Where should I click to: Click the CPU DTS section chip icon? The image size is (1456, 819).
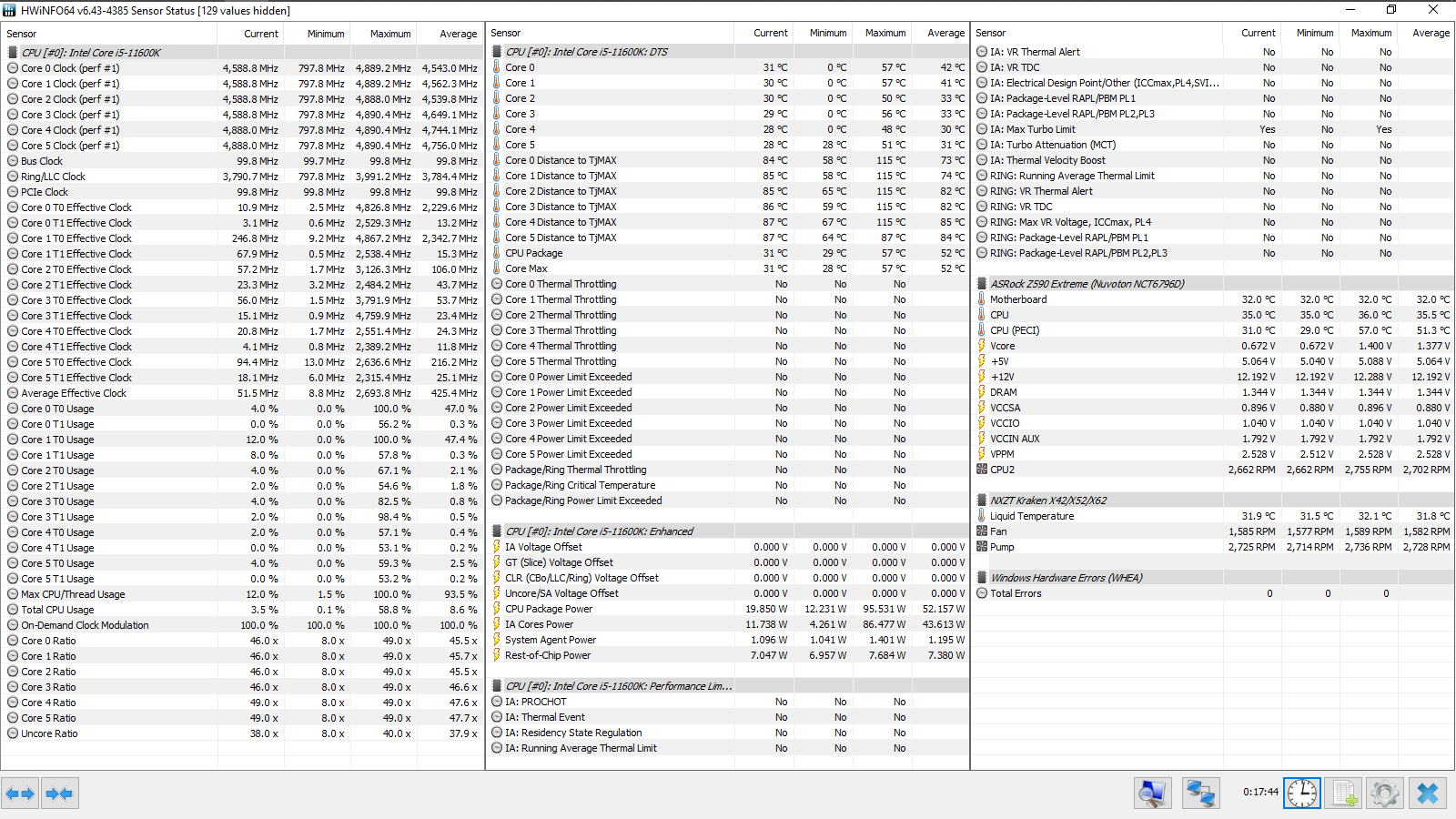(497, 52)
